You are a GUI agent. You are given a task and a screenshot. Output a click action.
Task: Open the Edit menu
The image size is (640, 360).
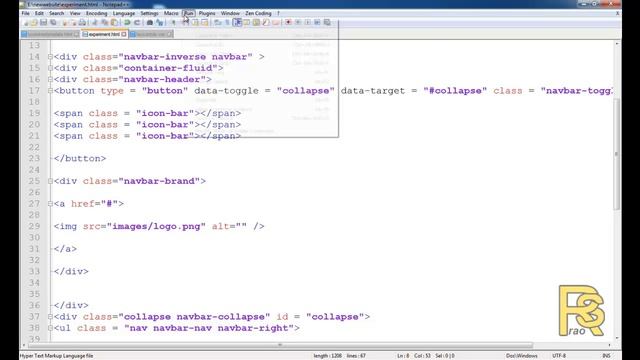tap(39, 13)
